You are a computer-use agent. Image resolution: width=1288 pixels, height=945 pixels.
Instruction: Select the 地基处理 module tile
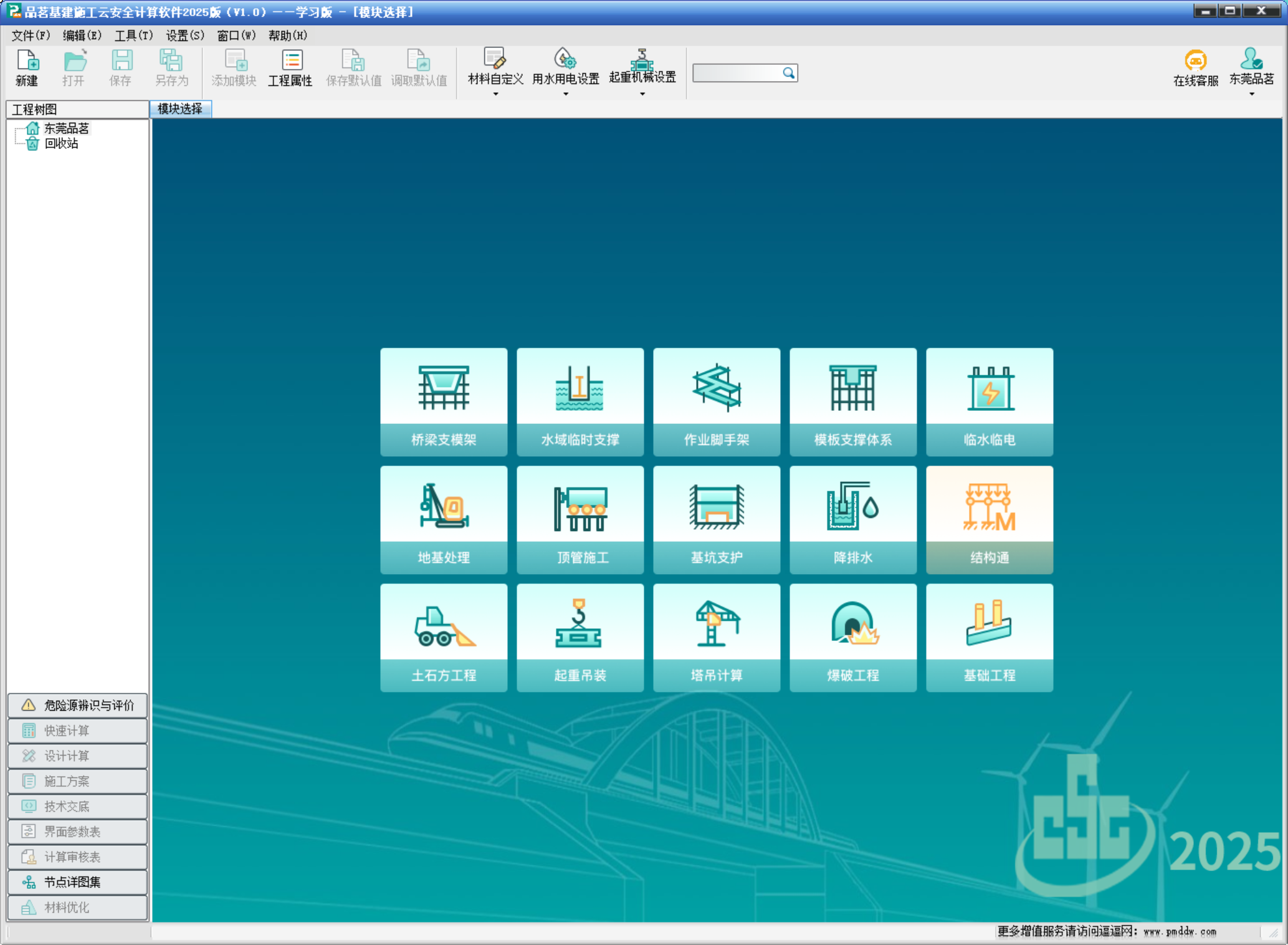[x=444, y=519]
